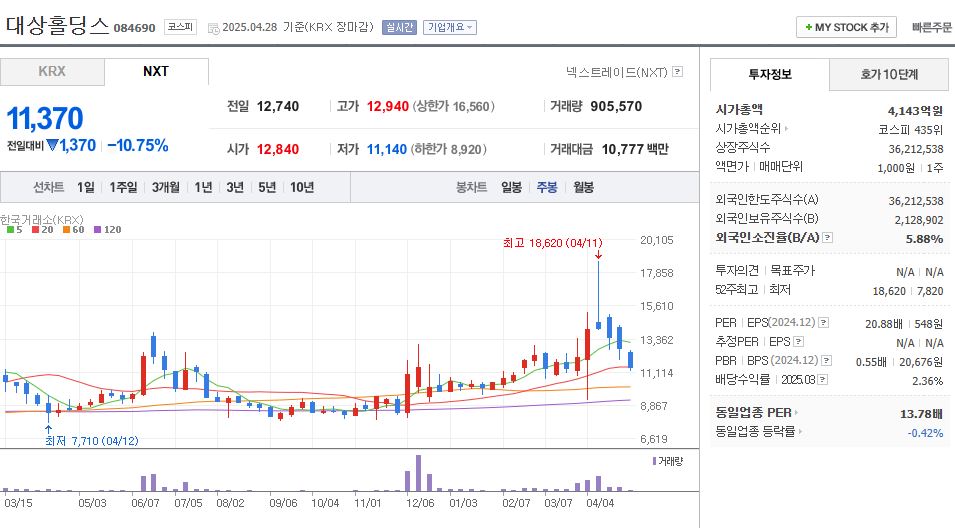Click the 외국인소진율 5.88% value
This screenshot has height=528, width=955.
click(x=924, y=239)
